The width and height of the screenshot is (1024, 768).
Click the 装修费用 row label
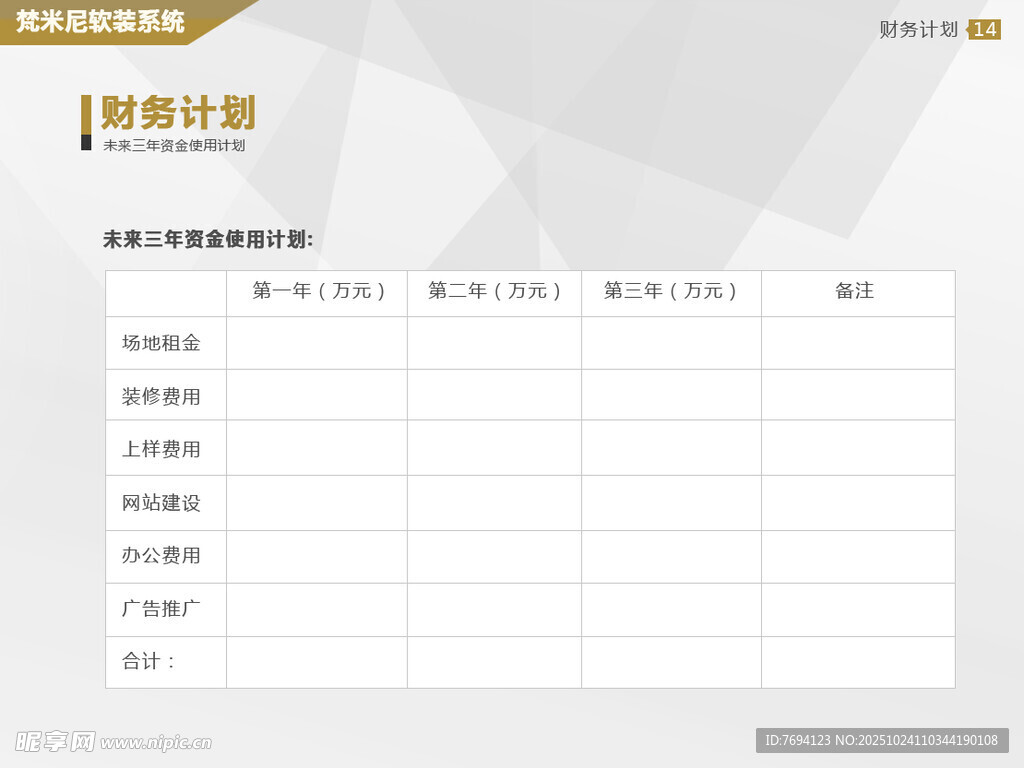coord(161,396)
